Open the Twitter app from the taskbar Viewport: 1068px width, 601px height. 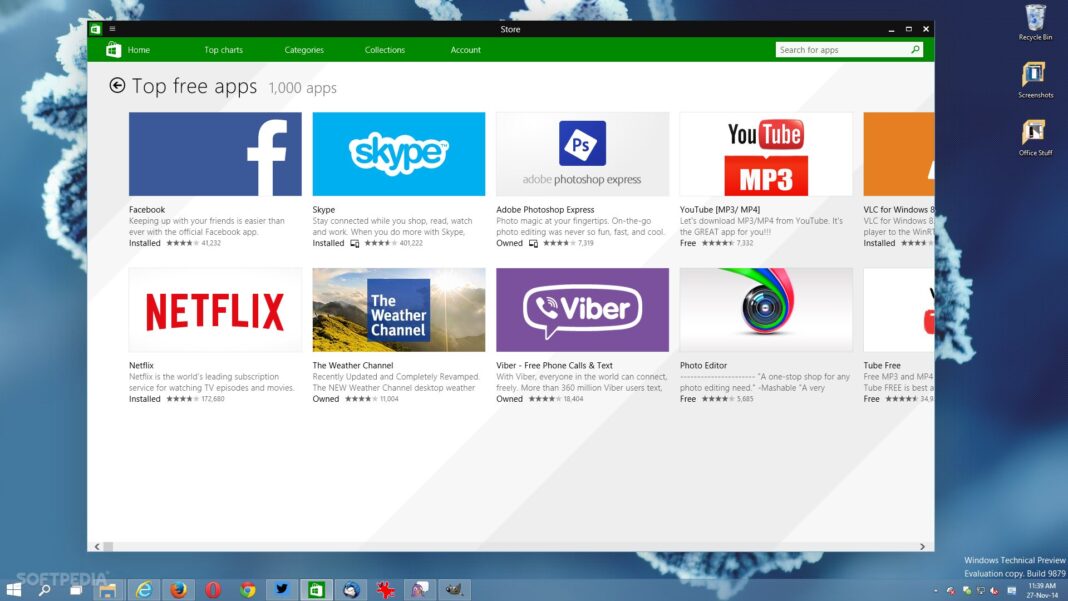click(x=281, y=590)
